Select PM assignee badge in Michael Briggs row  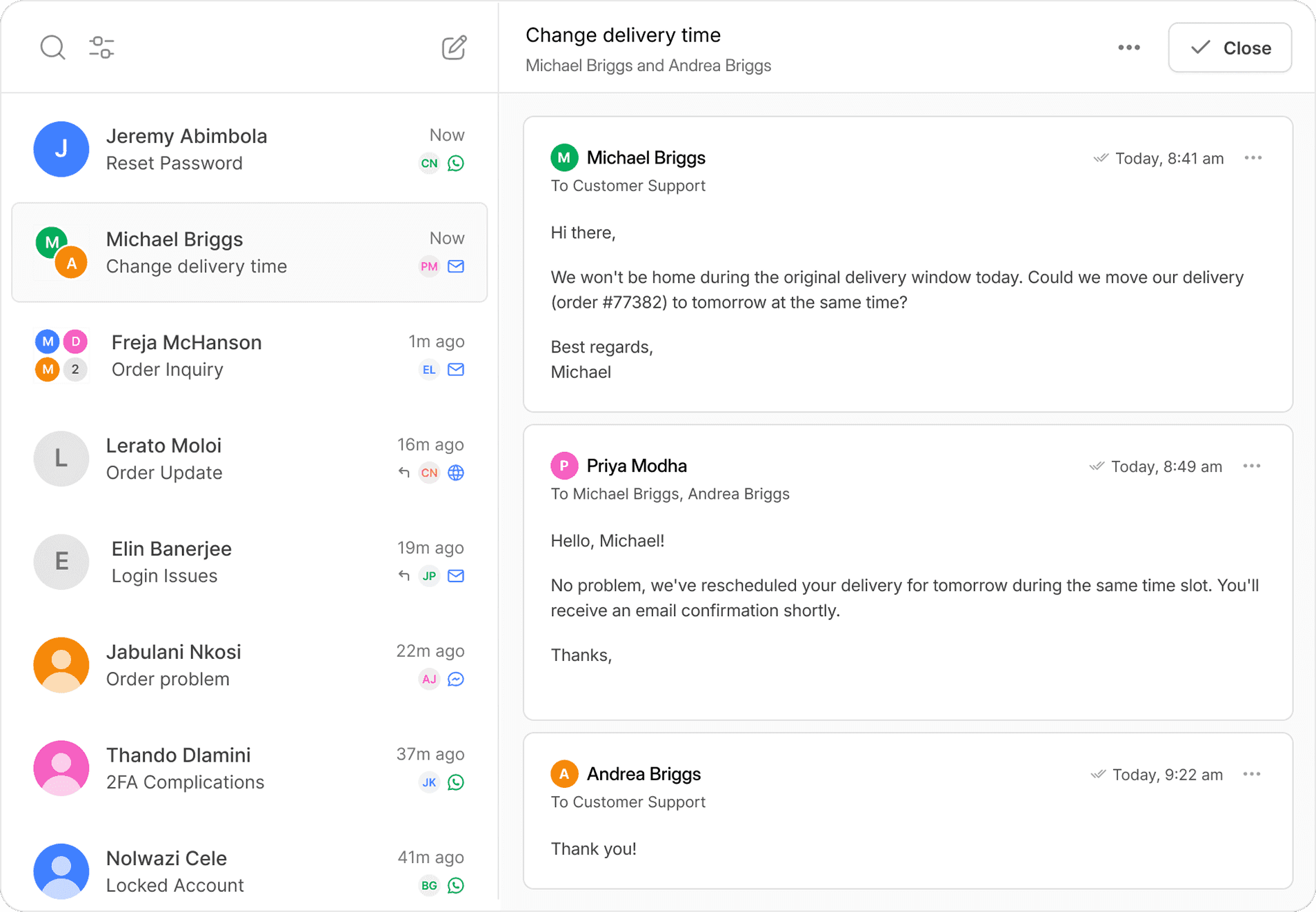[x=429, y=266]
